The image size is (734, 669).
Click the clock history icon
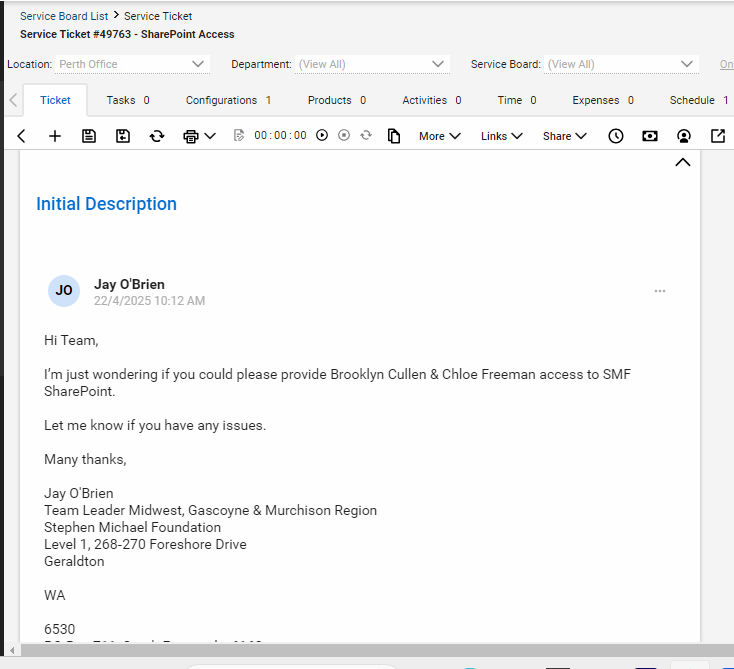(616, 136)
